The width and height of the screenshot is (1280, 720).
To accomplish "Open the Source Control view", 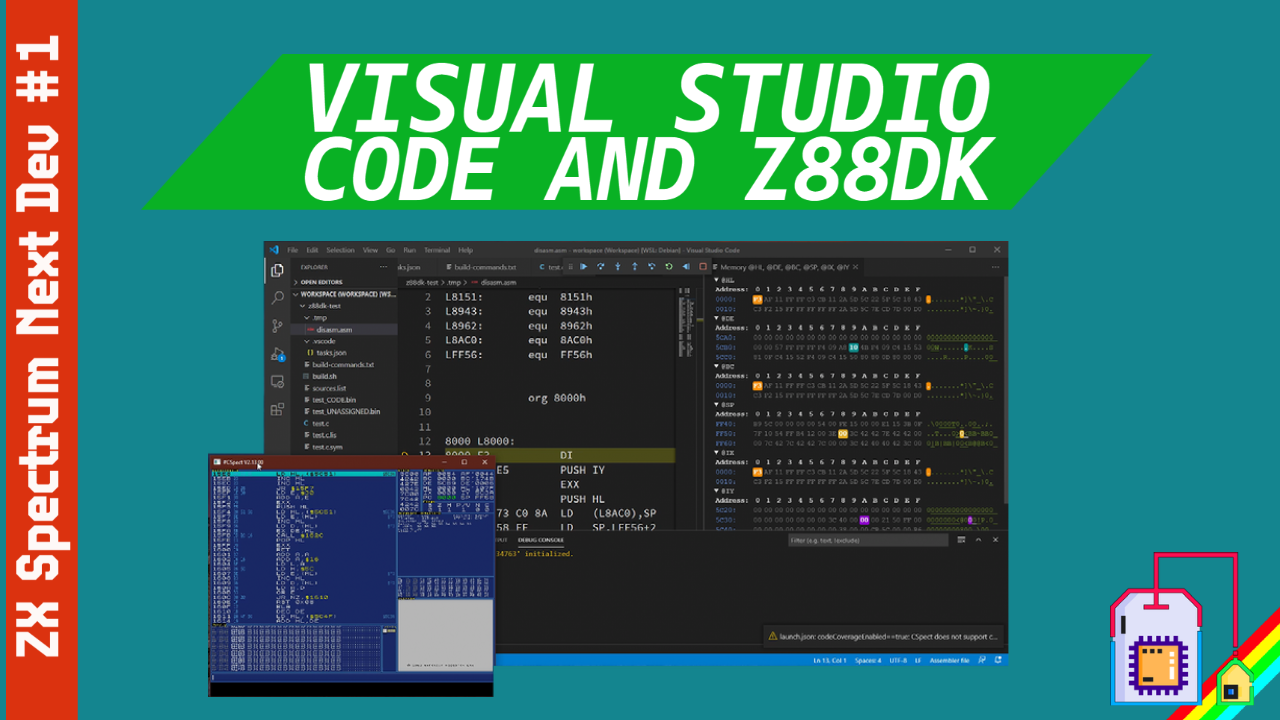I will click(277, 326).
